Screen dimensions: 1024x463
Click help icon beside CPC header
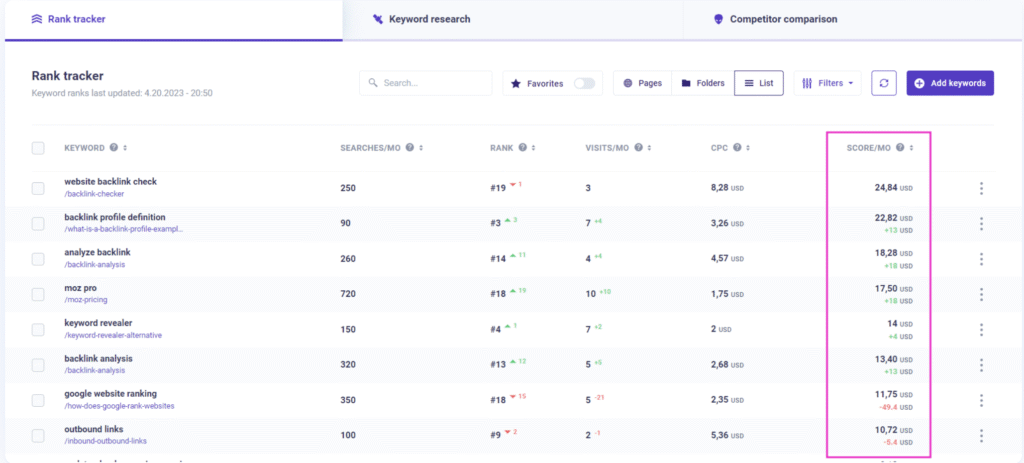(x=737, y=148)
